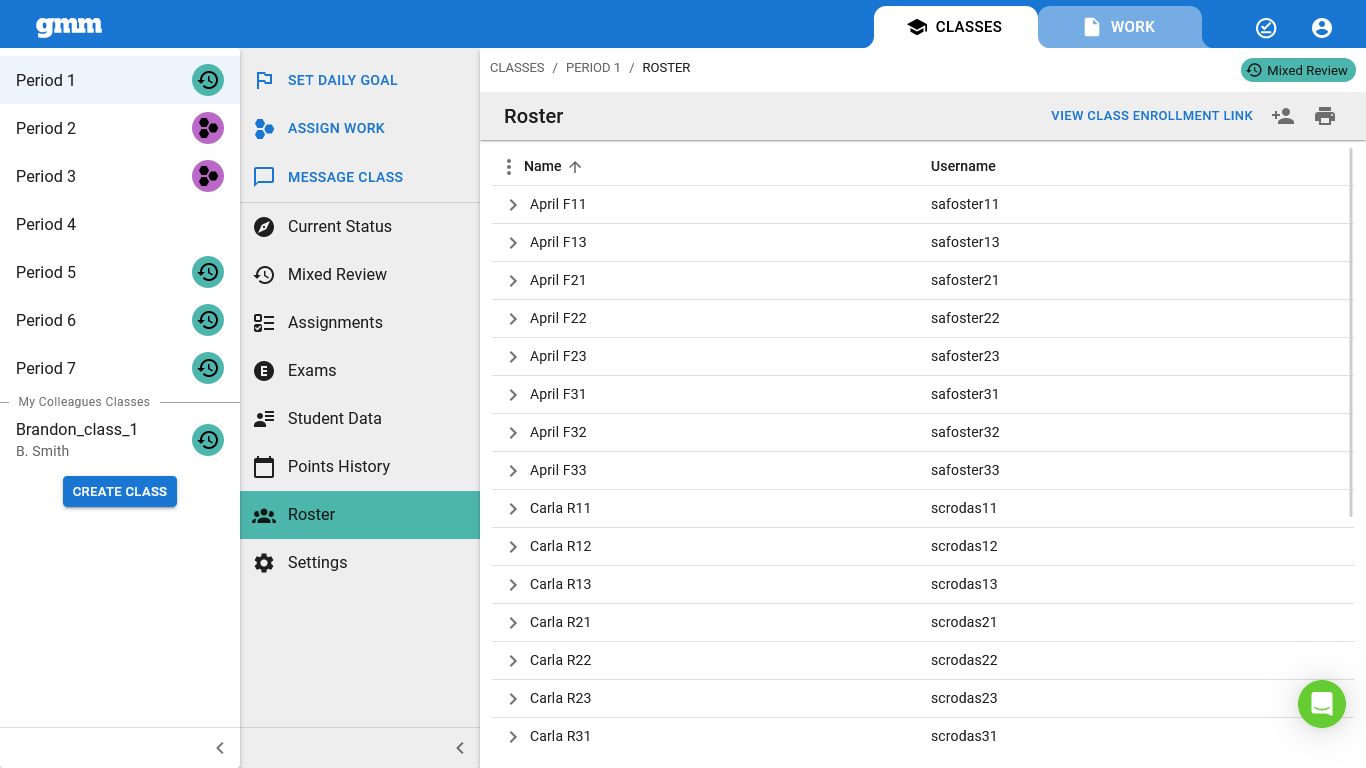Expand the April F33 student row

[x=513, y=471]
